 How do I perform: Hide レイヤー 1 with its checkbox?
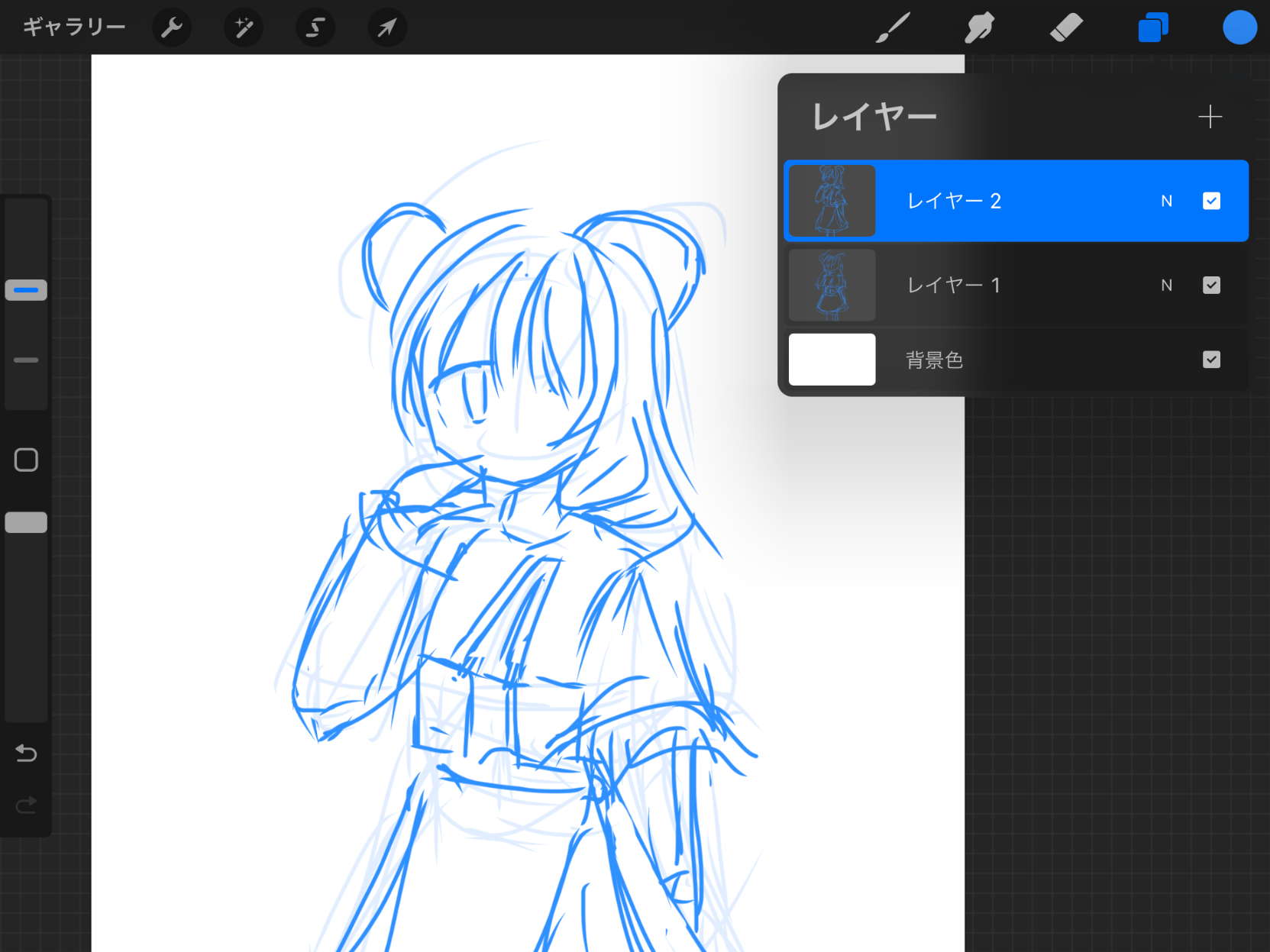(1211, 285)
